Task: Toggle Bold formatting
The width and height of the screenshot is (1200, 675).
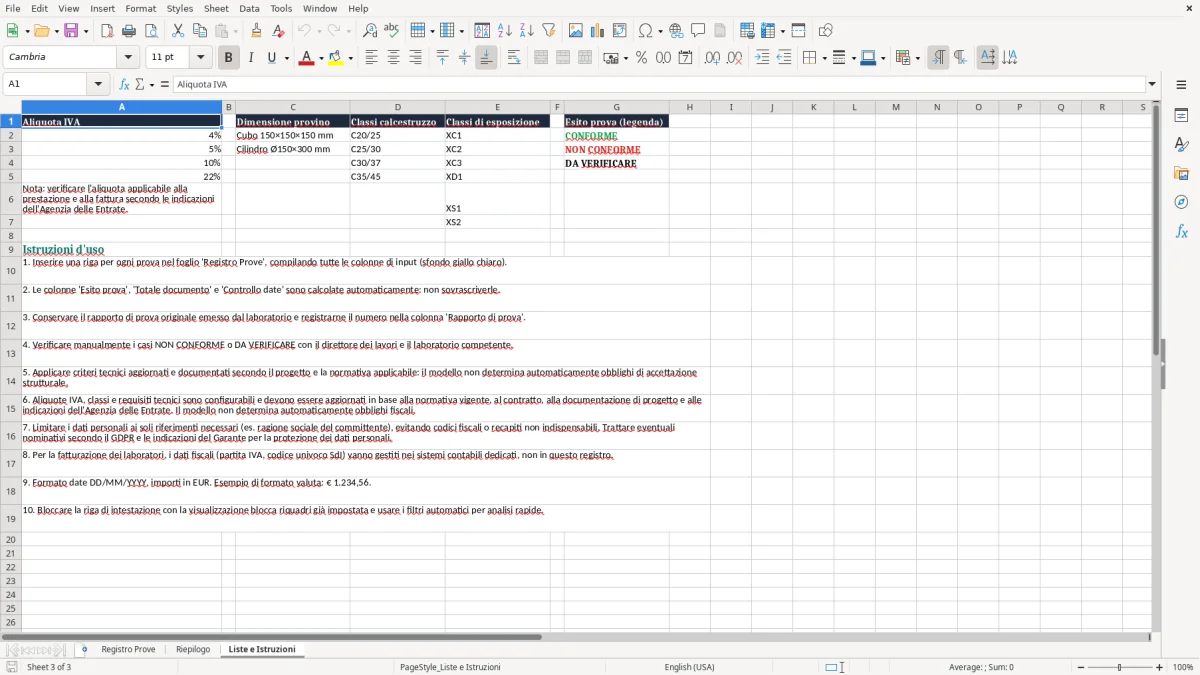Action: (x=228, y=58)
